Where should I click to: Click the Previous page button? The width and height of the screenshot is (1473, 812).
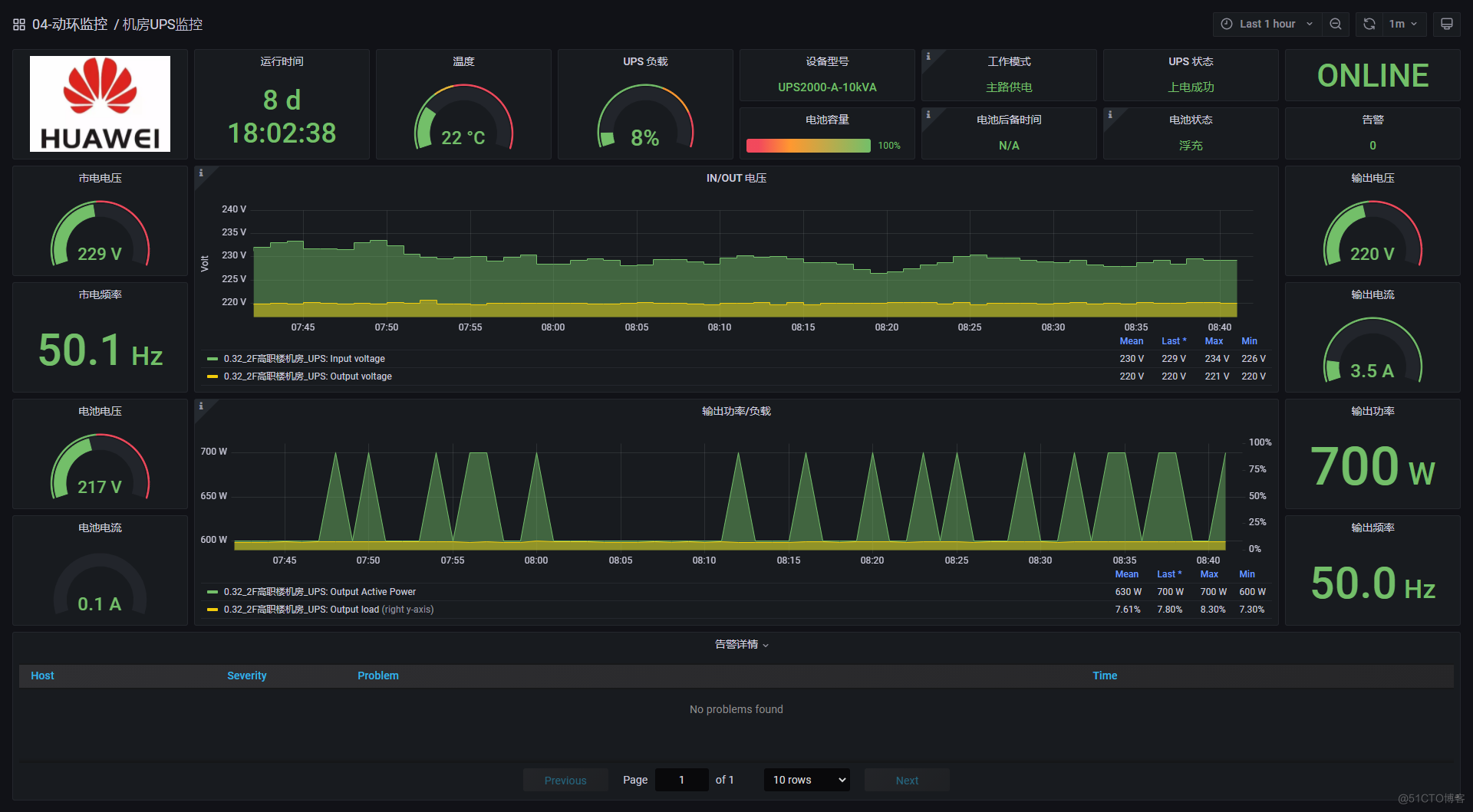click(x=565, y=780)
